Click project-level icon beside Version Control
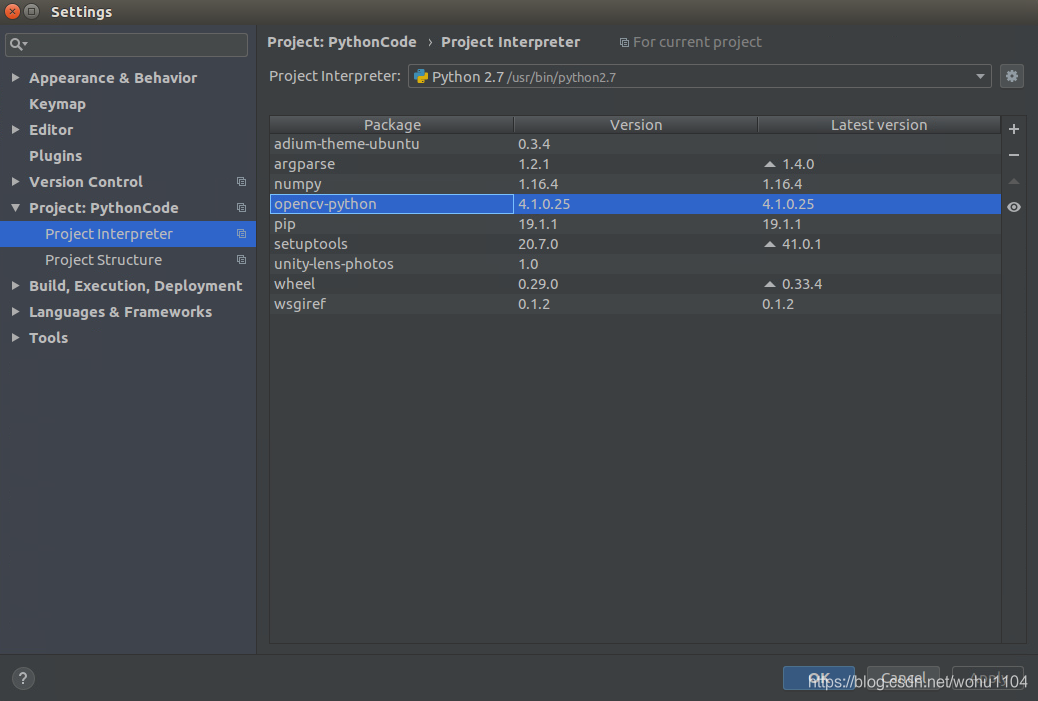Screen dimensions: 1038x701 tap(242, 181)
